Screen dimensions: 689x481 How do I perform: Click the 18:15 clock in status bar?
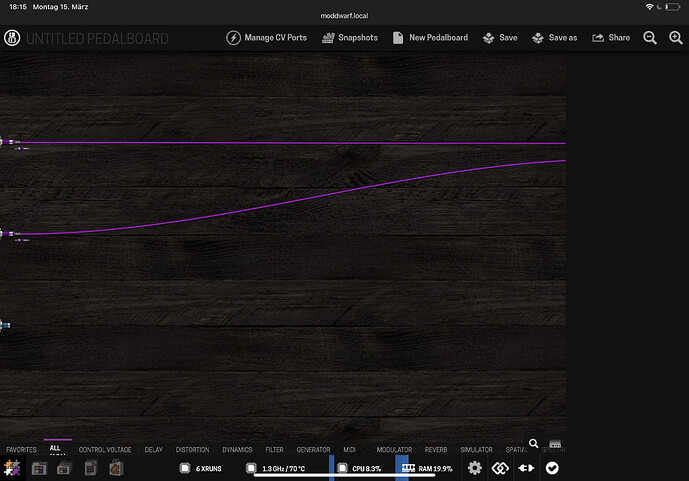pos(18,7)
